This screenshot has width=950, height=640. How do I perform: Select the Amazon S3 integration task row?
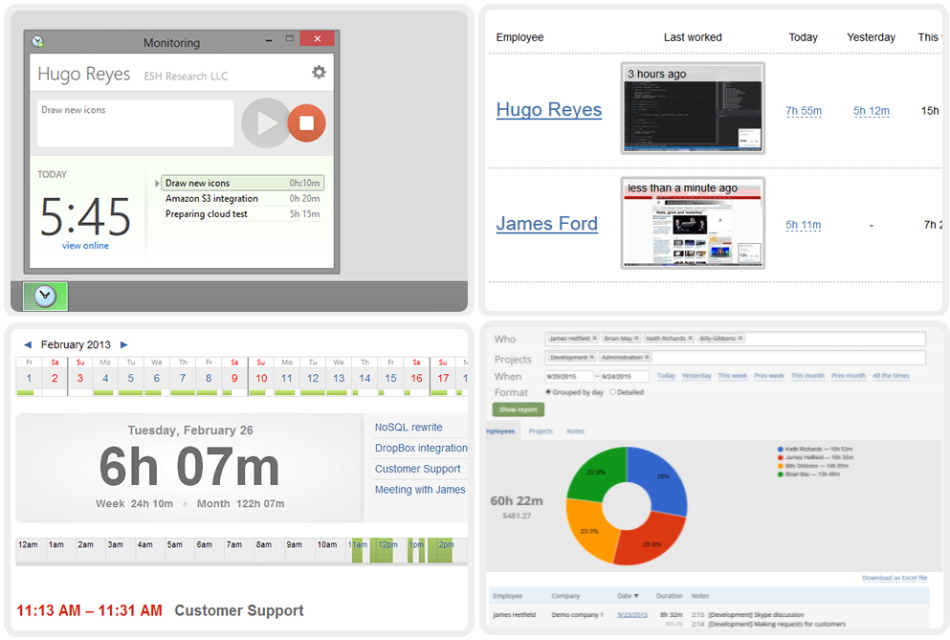[x=211, y=199]
